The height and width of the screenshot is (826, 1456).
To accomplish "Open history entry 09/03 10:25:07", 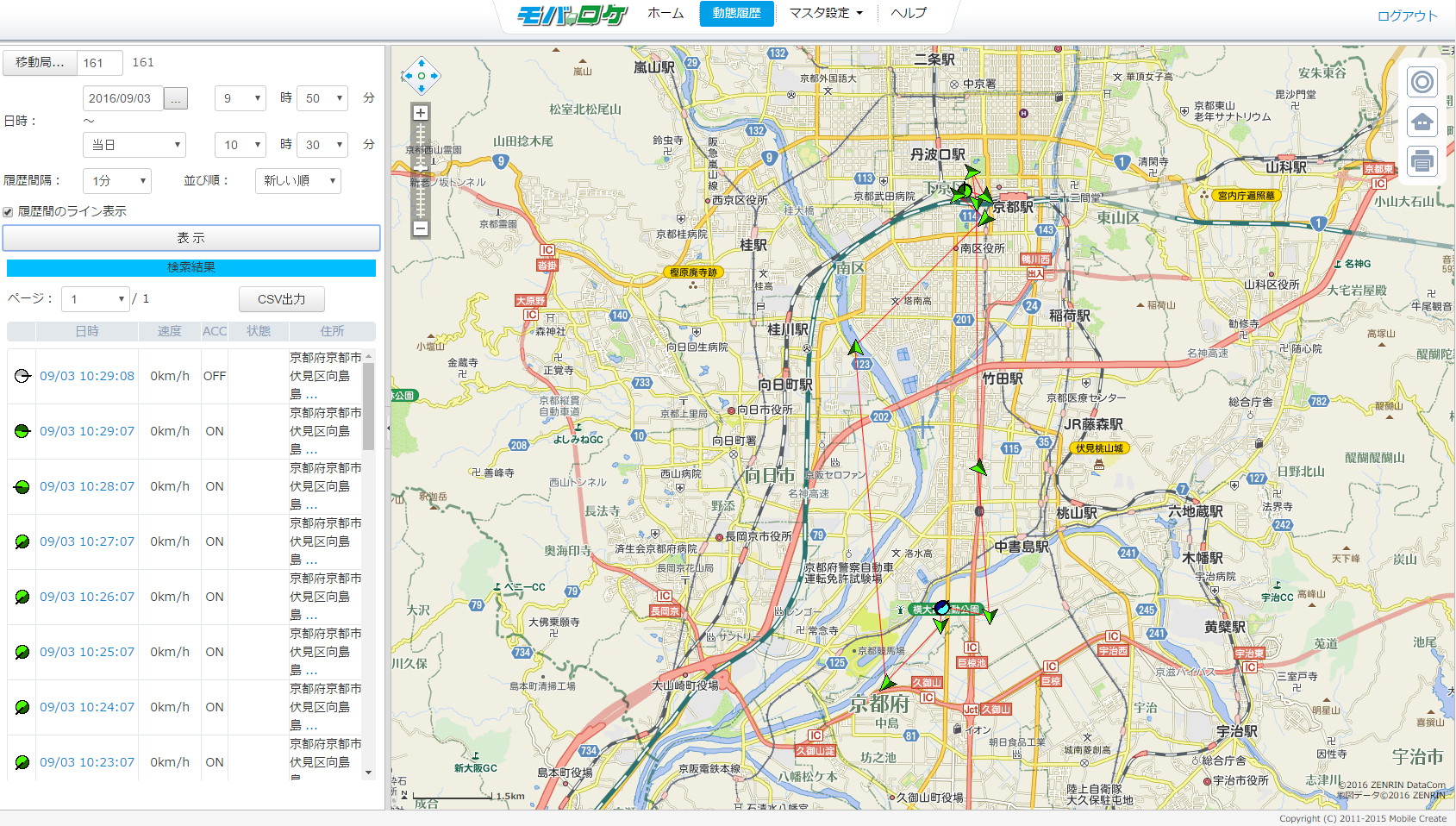I will pos(87,652).
